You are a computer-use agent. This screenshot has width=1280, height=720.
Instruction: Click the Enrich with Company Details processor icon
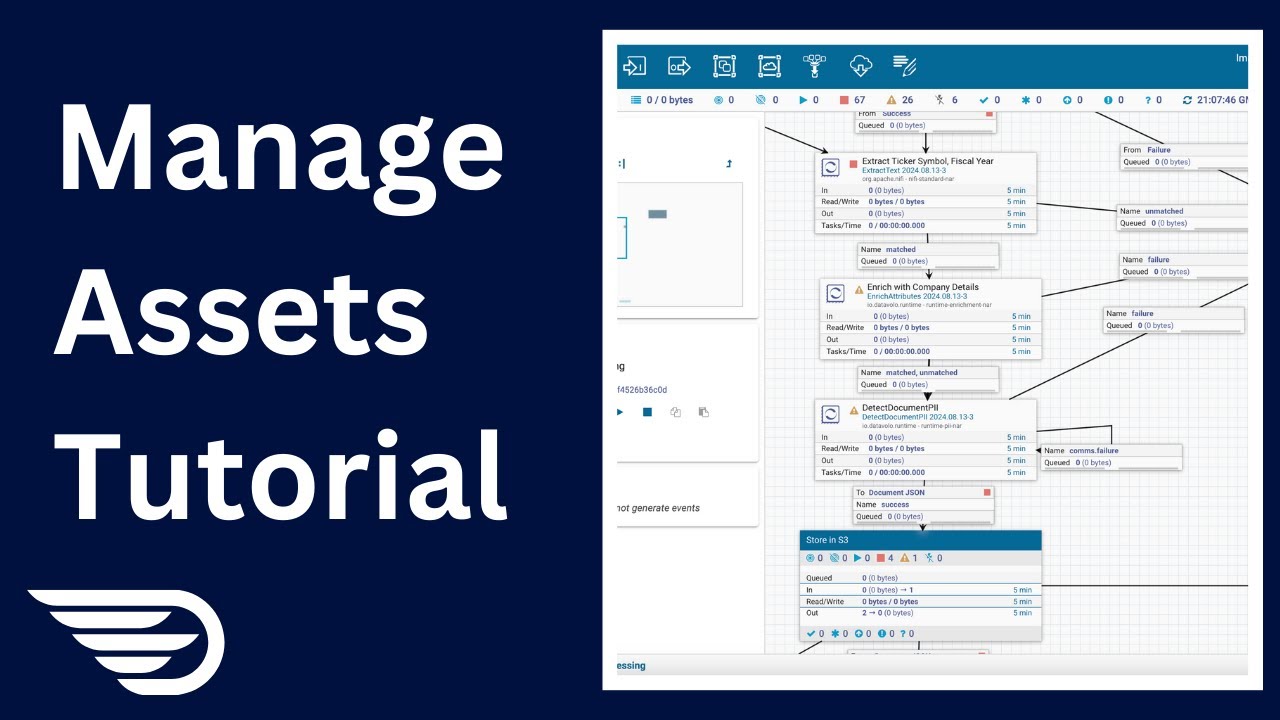(x=835, y=293)
